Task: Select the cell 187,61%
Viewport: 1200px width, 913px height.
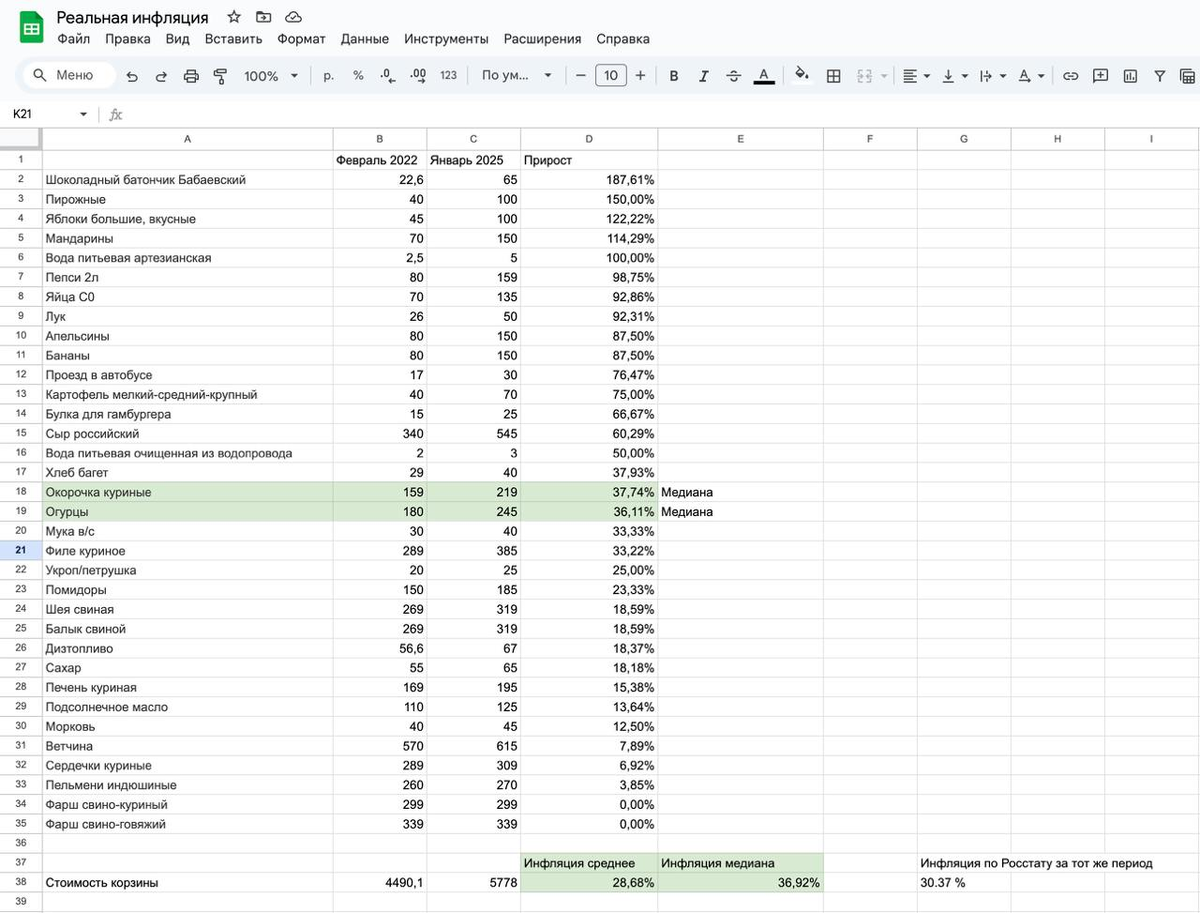Action: pyautogui.click(x=589, y=180)
